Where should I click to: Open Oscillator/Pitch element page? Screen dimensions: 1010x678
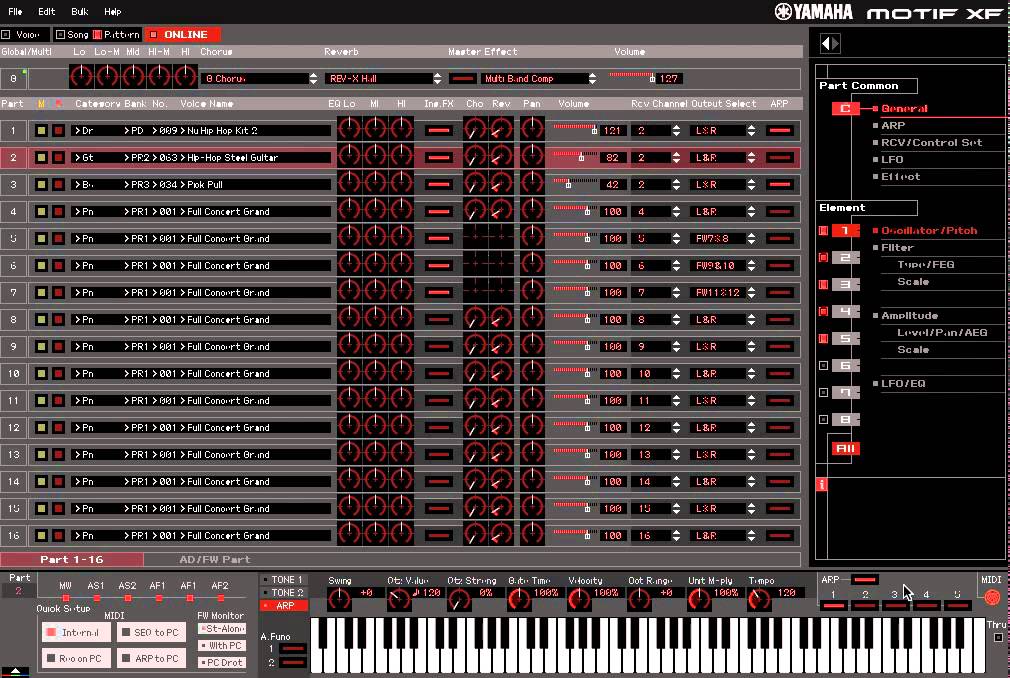coord(929,230)
